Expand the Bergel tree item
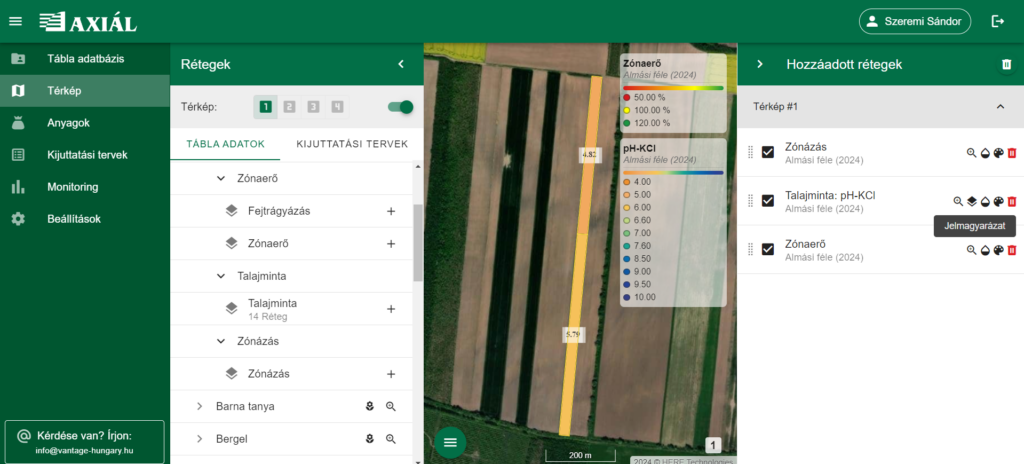1024x464 pixels. [200, 439]
